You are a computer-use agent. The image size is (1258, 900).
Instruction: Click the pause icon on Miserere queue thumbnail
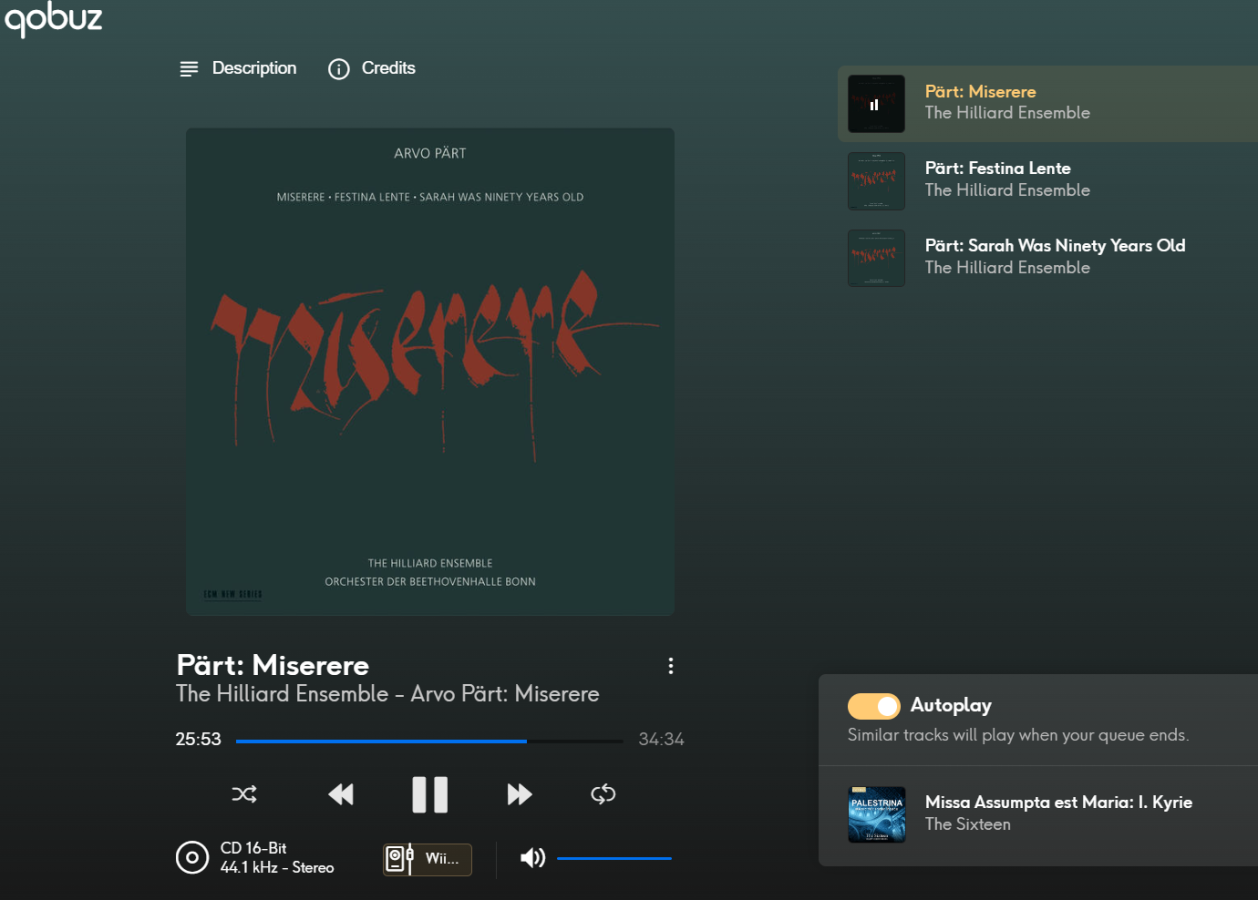pos(875,104)
